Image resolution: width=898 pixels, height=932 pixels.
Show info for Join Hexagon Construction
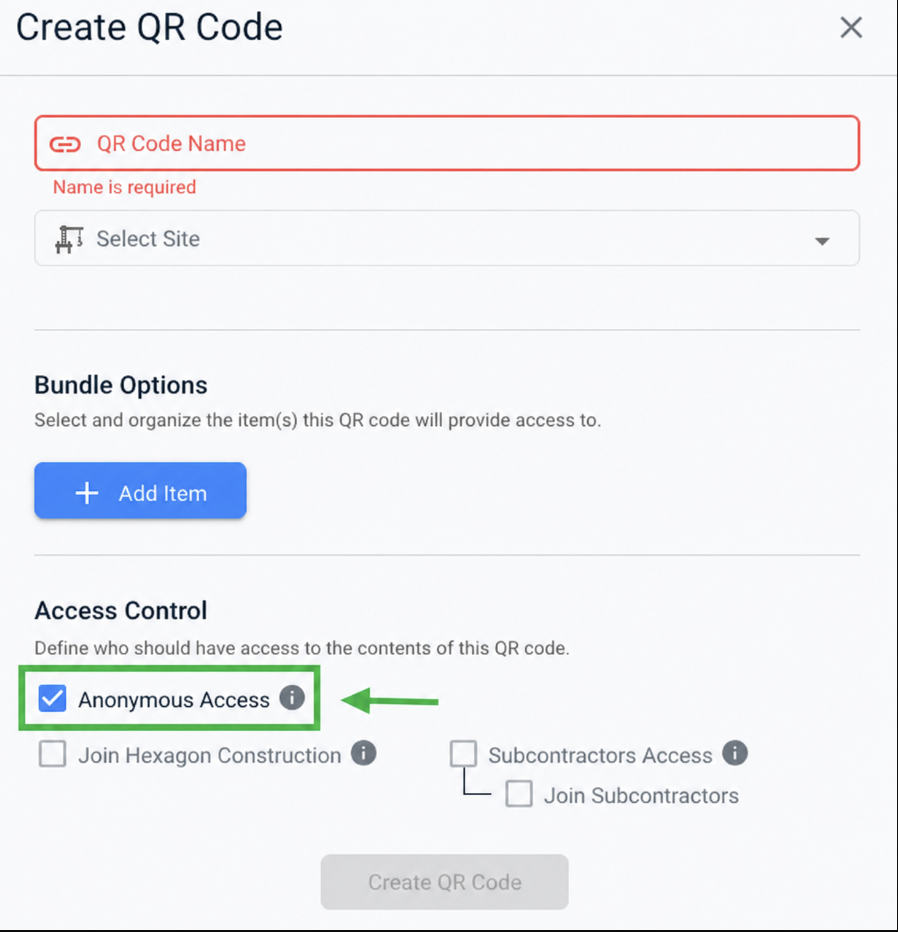click(363, 754)
